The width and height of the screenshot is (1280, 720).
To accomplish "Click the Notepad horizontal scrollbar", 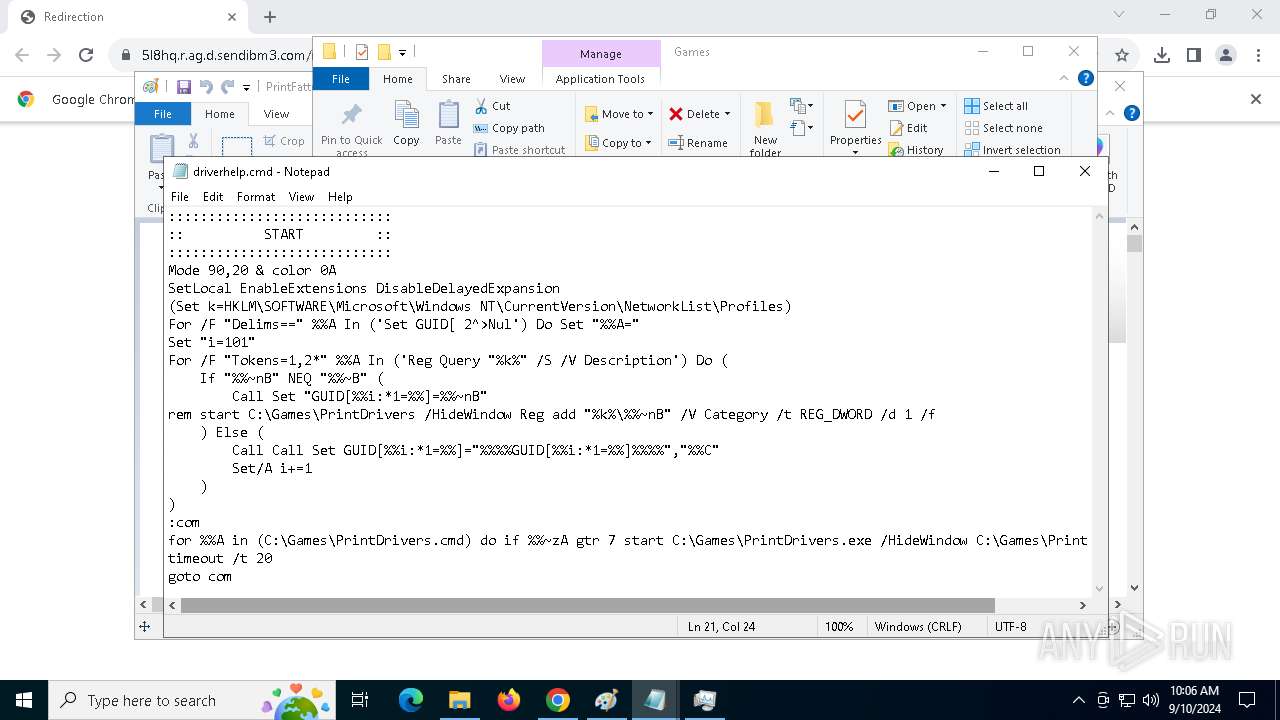I will tap(588, 605).
